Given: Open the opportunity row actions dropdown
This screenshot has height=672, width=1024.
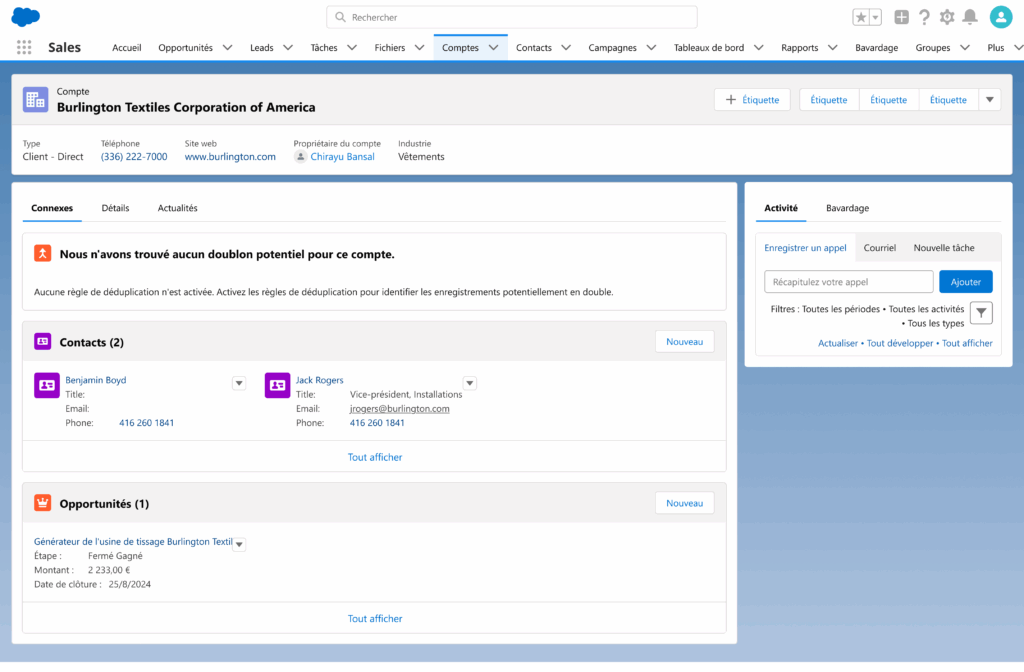Looking at the screenshot, I should [240, 544].
